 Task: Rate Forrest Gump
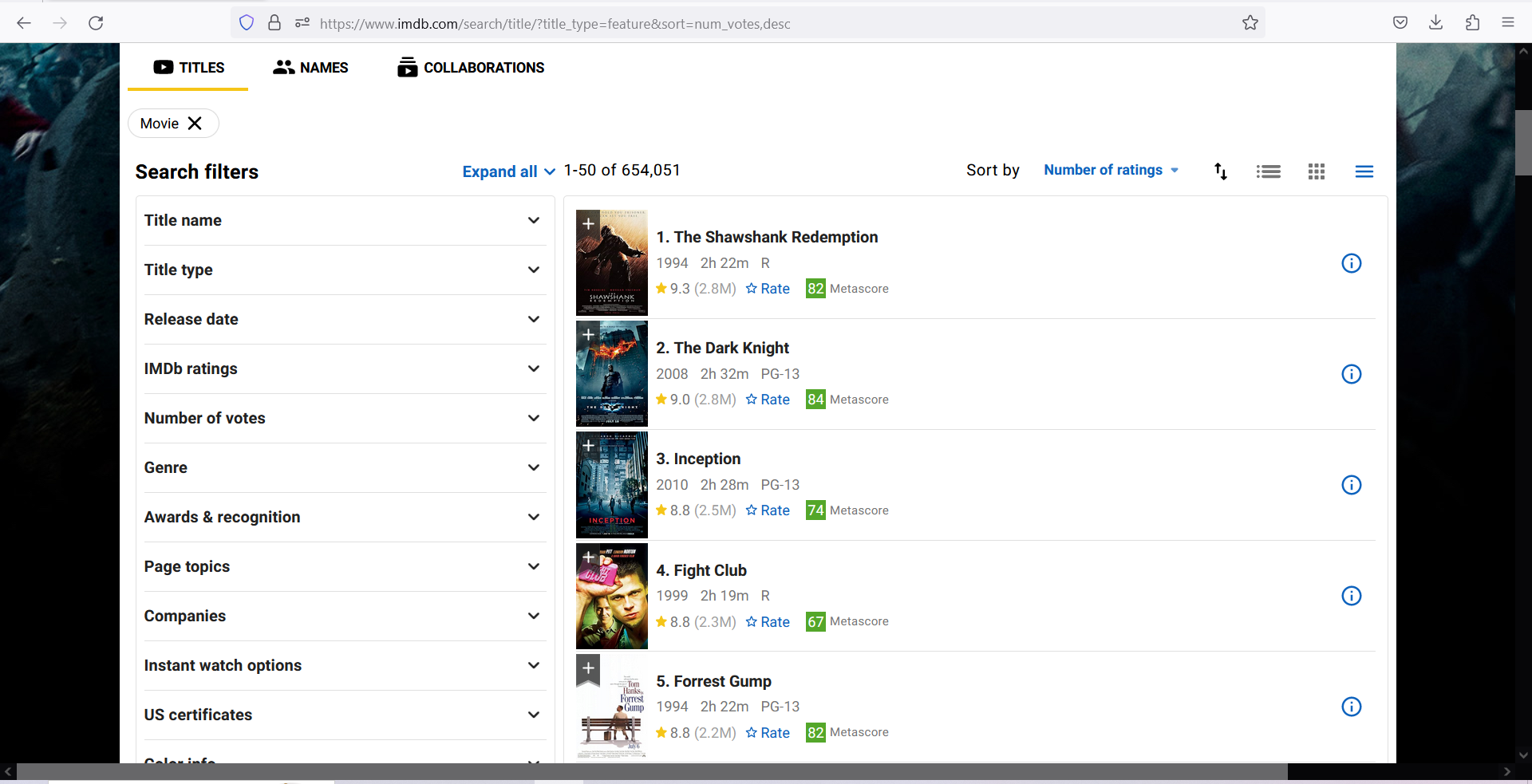click(x=768, y=732)
